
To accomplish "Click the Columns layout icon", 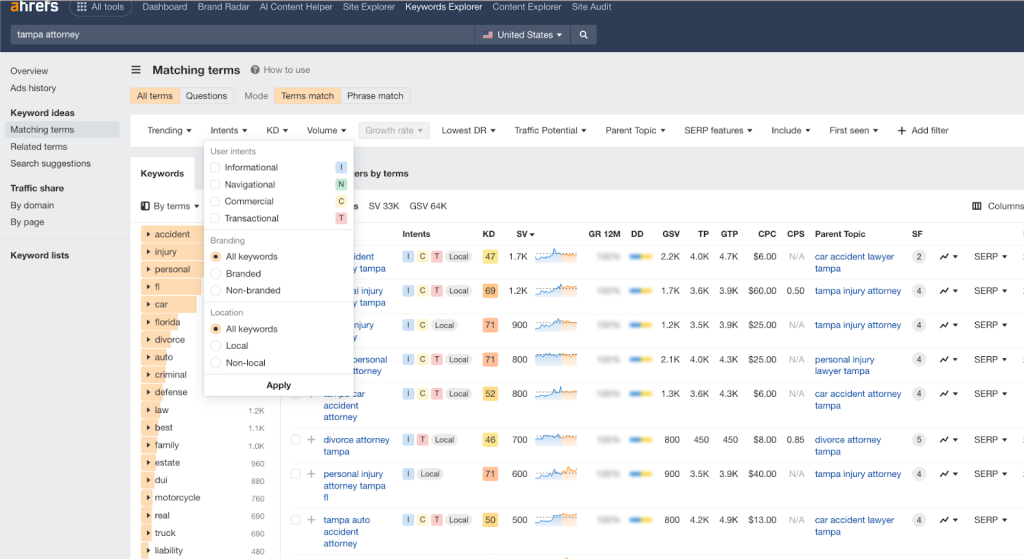I will [977, 206].
